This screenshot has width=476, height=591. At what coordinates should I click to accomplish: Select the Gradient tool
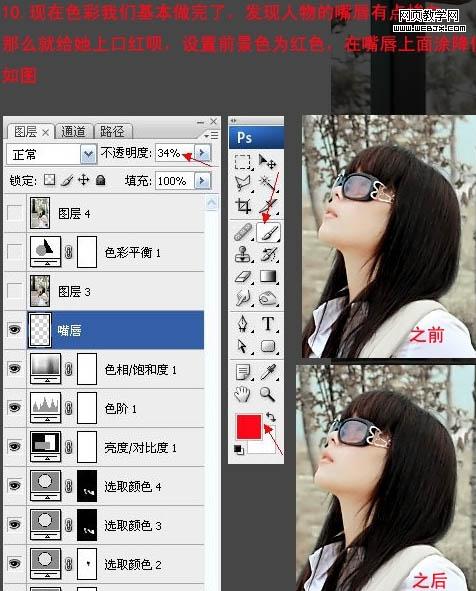[268, 277]
